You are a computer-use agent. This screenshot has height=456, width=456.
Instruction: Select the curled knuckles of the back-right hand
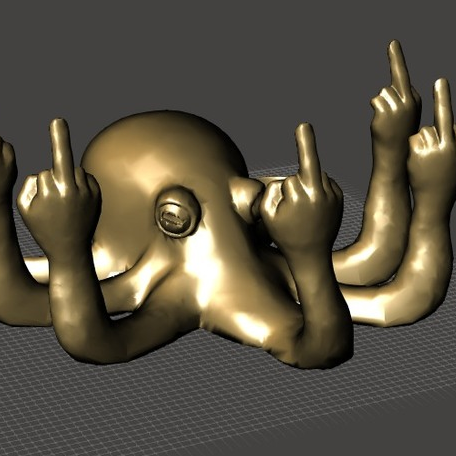click(x=383, y=102)
